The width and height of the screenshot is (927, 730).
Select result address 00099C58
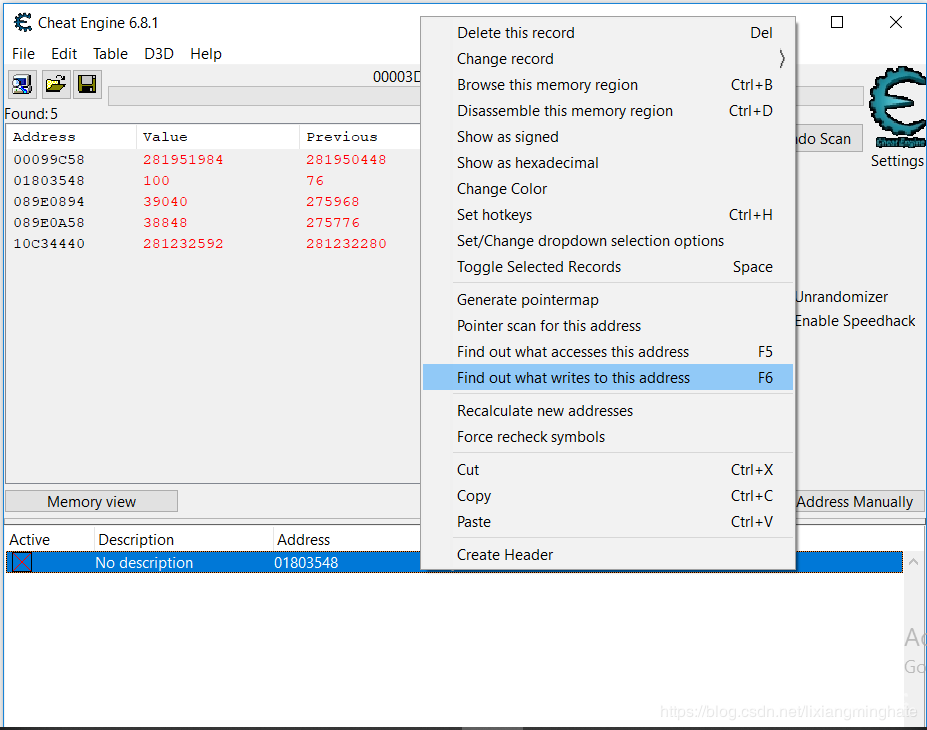pyautogui.click(x=49, y=160)
